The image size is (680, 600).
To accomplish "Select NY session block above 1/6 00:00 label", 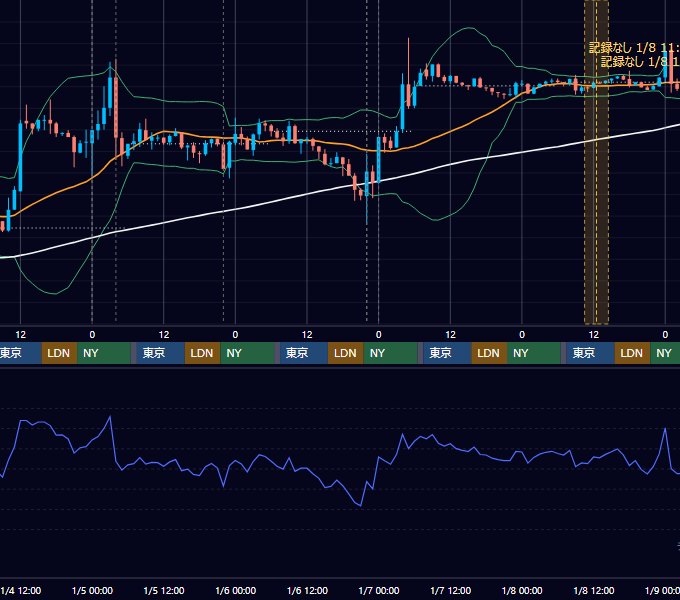I will [x=247, y=353].
